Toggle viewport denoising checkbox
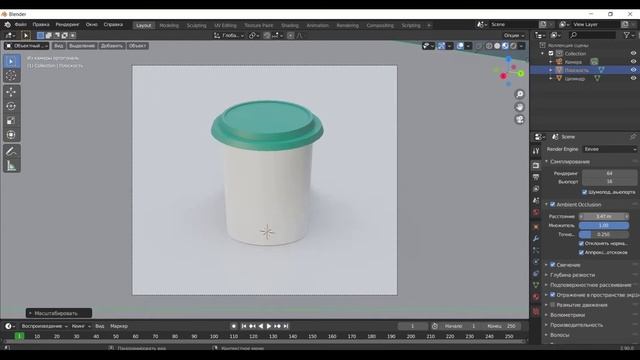This screenshot has width=640, height=360. pos(584,192)
